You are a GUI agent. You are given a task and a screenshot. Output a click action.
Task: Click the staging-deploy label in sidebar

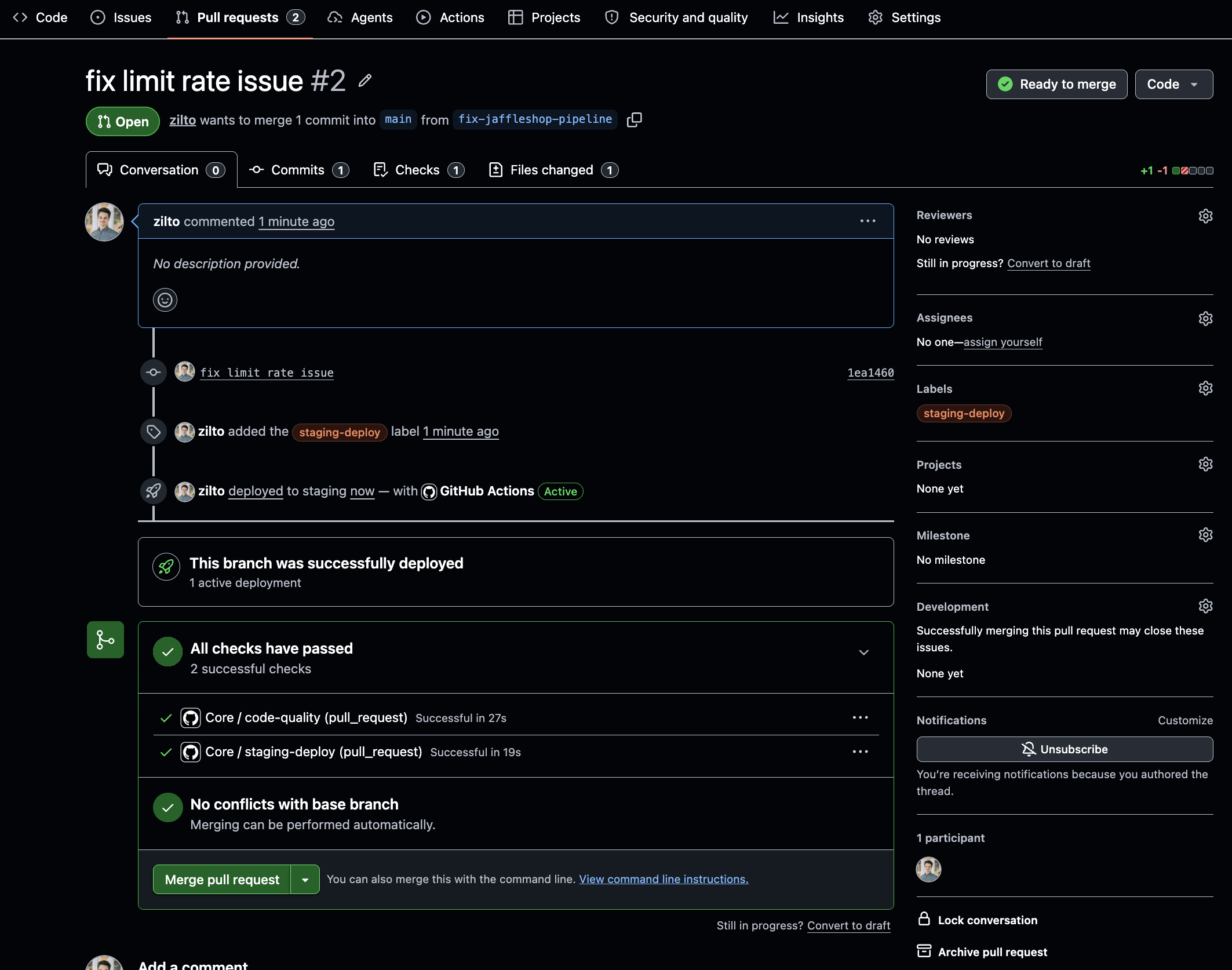coord(964,413)
